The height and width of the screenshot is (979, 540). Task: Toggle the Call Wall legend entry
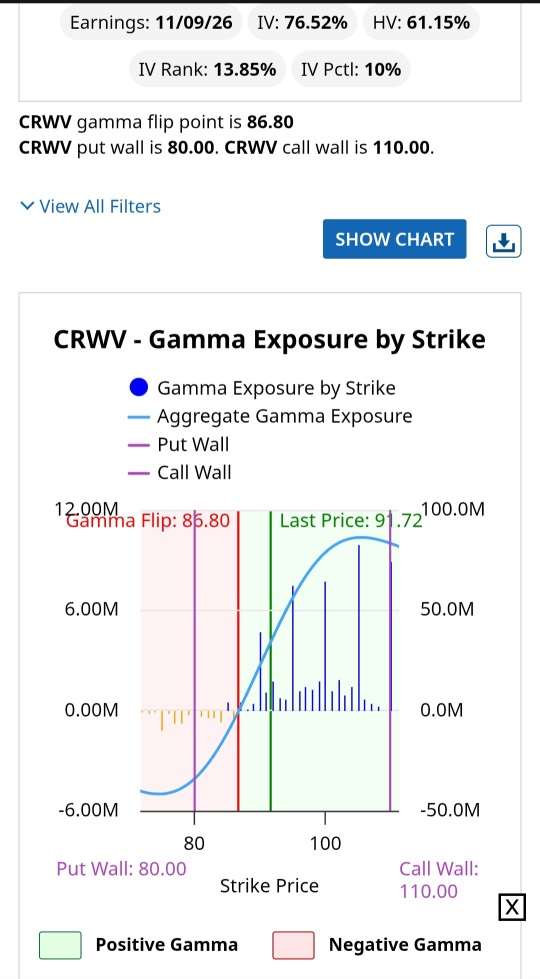click(x=180, y=472)
